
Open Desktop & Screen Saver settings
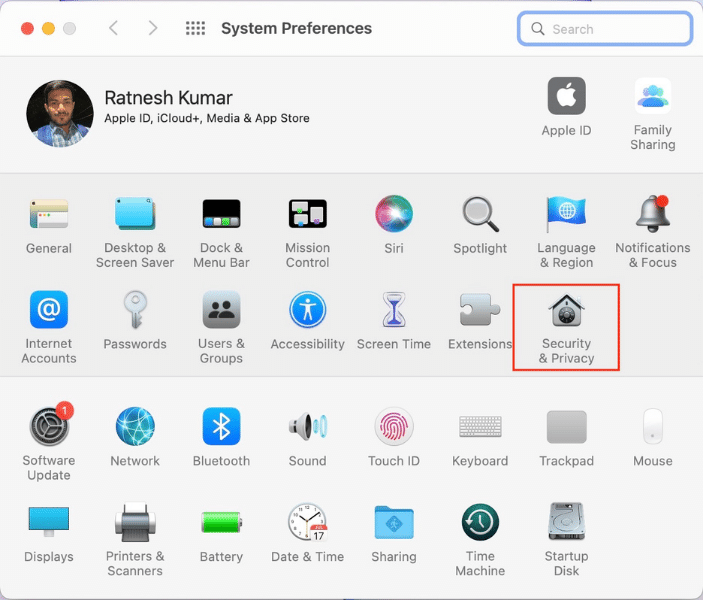click(135, 214)
